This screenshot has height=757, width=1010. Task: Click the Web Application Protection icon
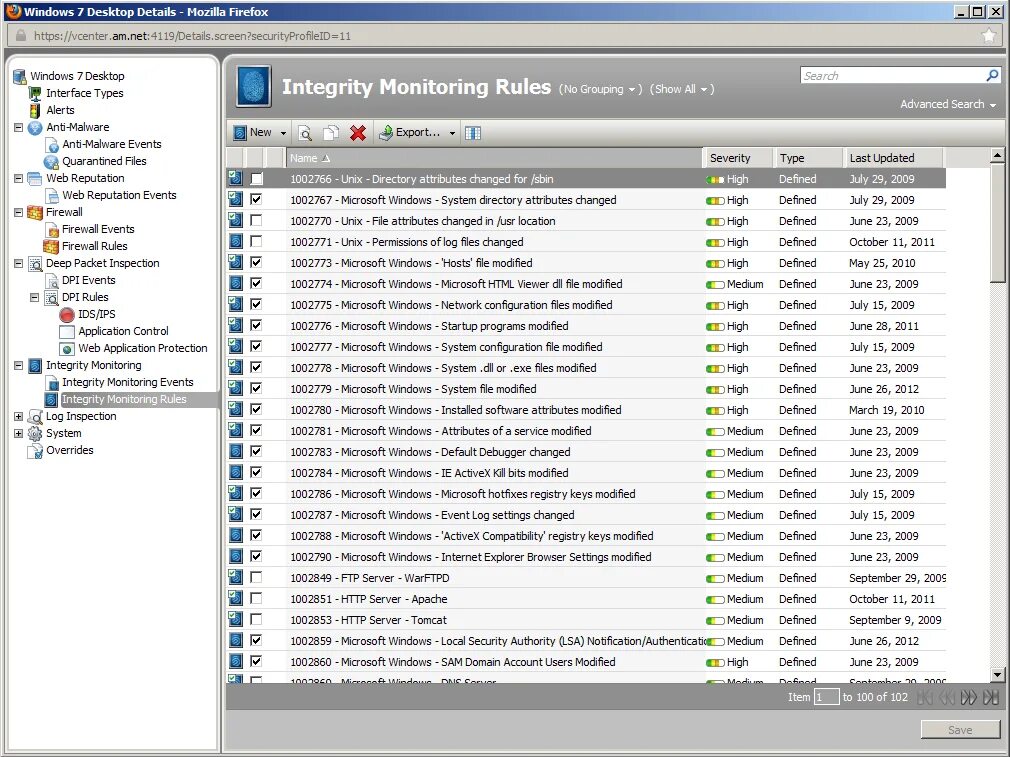(x=67, y=349)
